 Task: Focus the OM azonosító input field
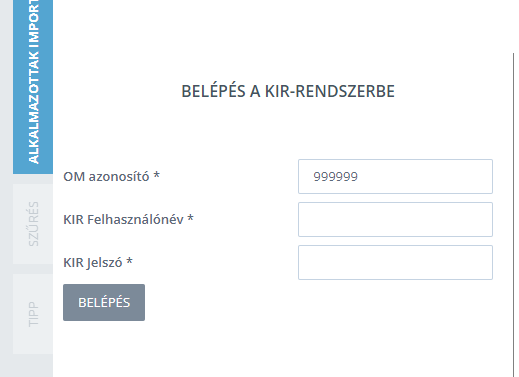pos(395,176)
